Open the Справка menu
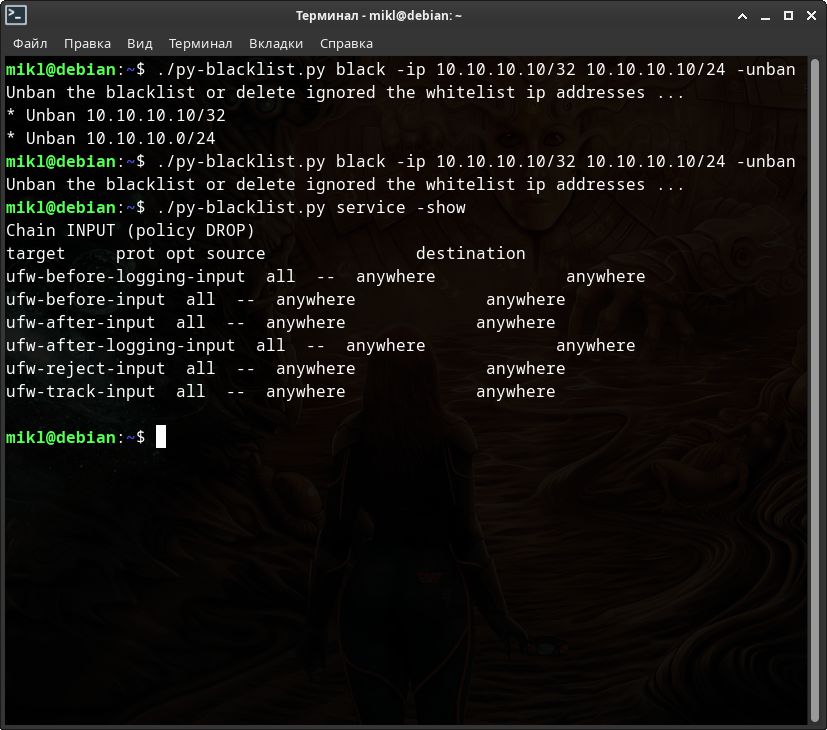Screen dimensions: 827x730 pos(346,43)
